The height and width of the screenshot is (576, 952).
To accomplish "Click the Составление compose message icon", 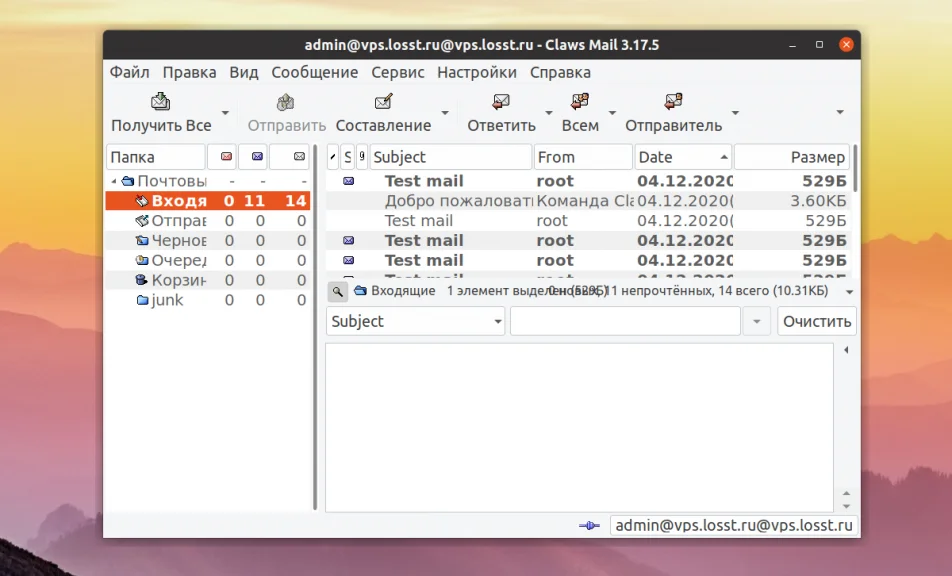I will [x=383, y=101].
